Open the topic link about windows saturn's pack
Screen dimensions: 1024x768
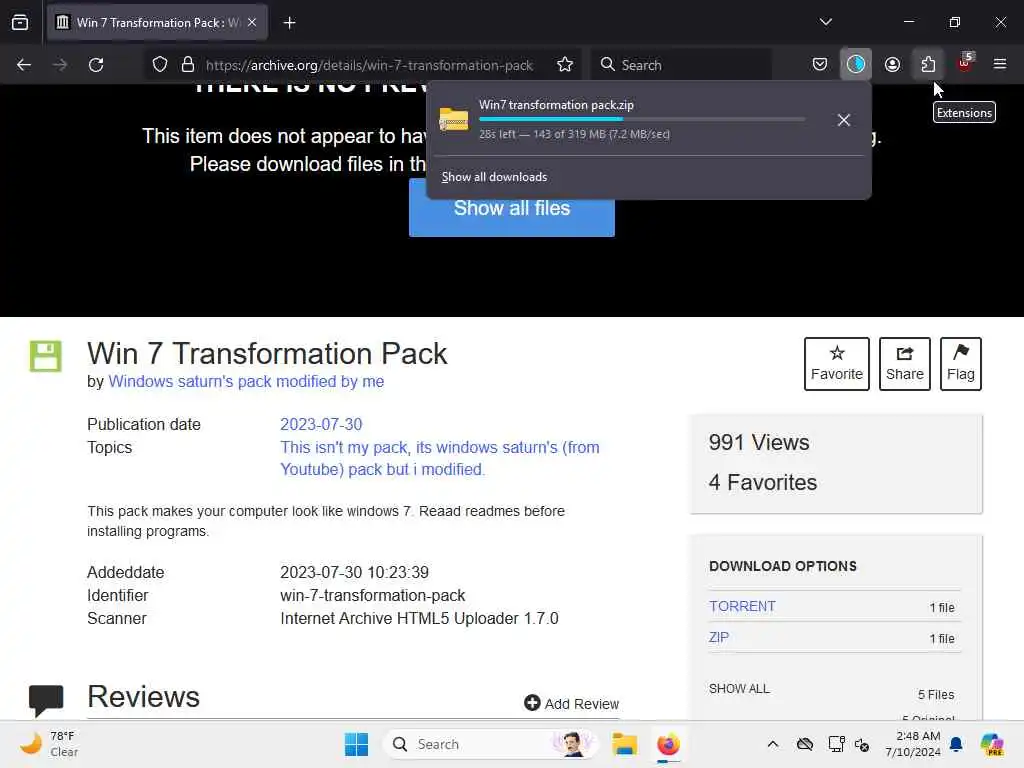(440, 458)
